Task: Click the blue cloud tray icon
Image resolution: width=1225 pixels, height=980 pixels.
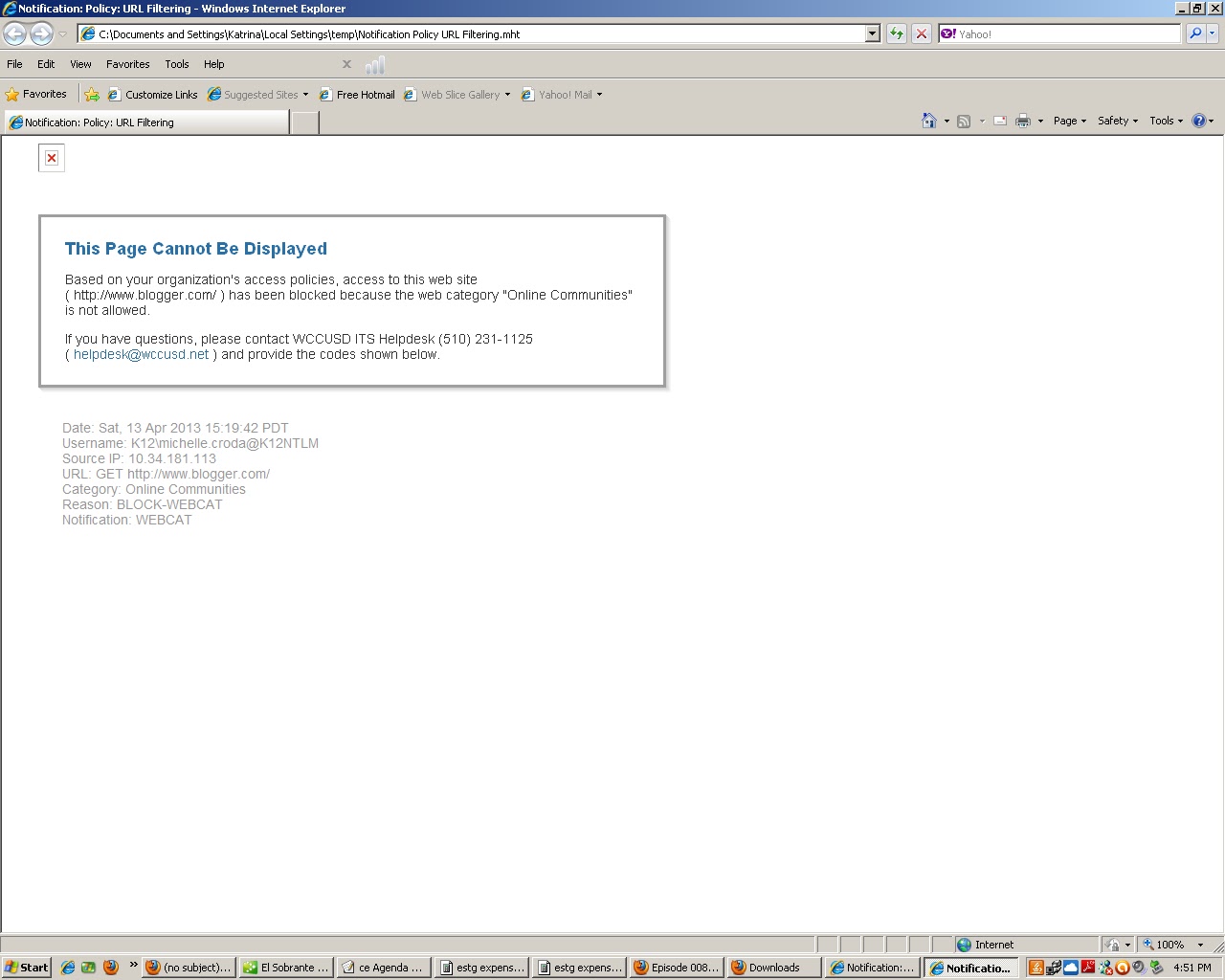Action: coord(1071,968)
